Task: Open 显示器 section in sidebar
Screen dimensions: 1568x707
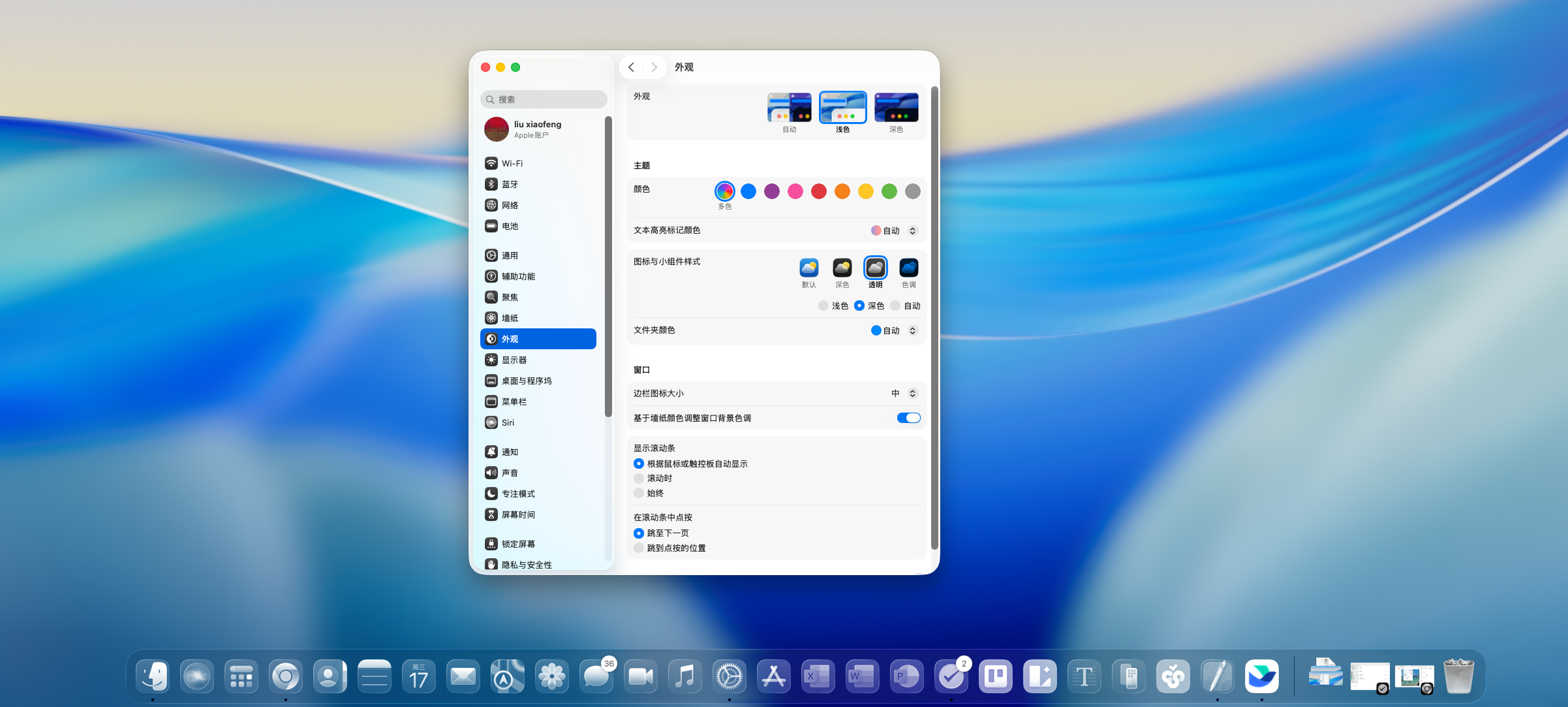Action: 514,360
